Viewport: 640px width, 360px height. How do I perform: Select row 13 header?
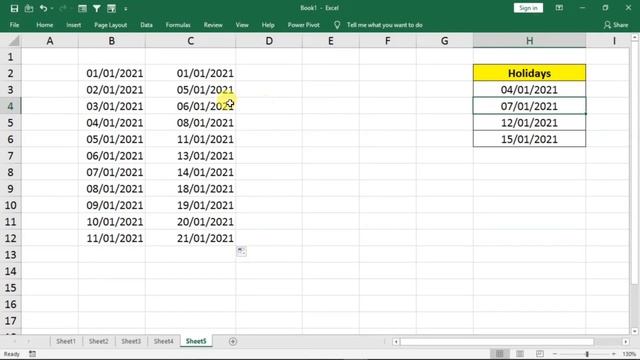tap(11, 255)
